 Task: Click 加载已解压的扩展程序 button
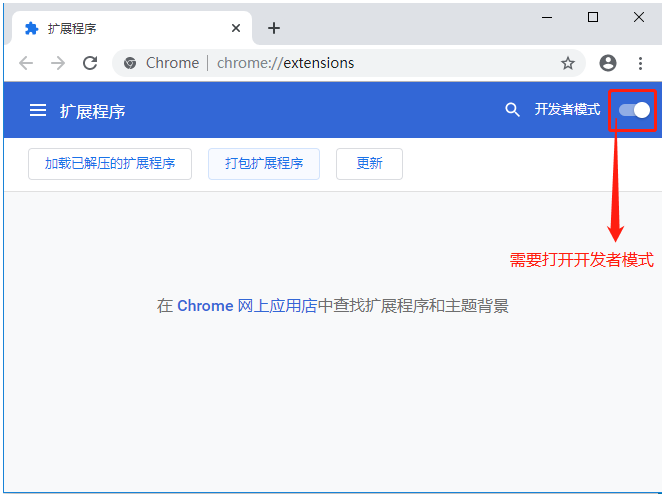(110, 164)
